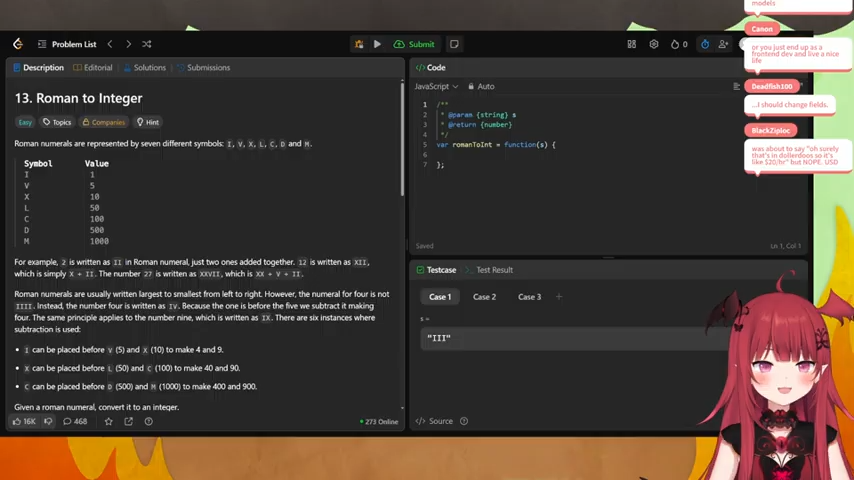Click the Canon chat username bubble
Viewport: 854px width, 480px height.
(x=762, y=29)
